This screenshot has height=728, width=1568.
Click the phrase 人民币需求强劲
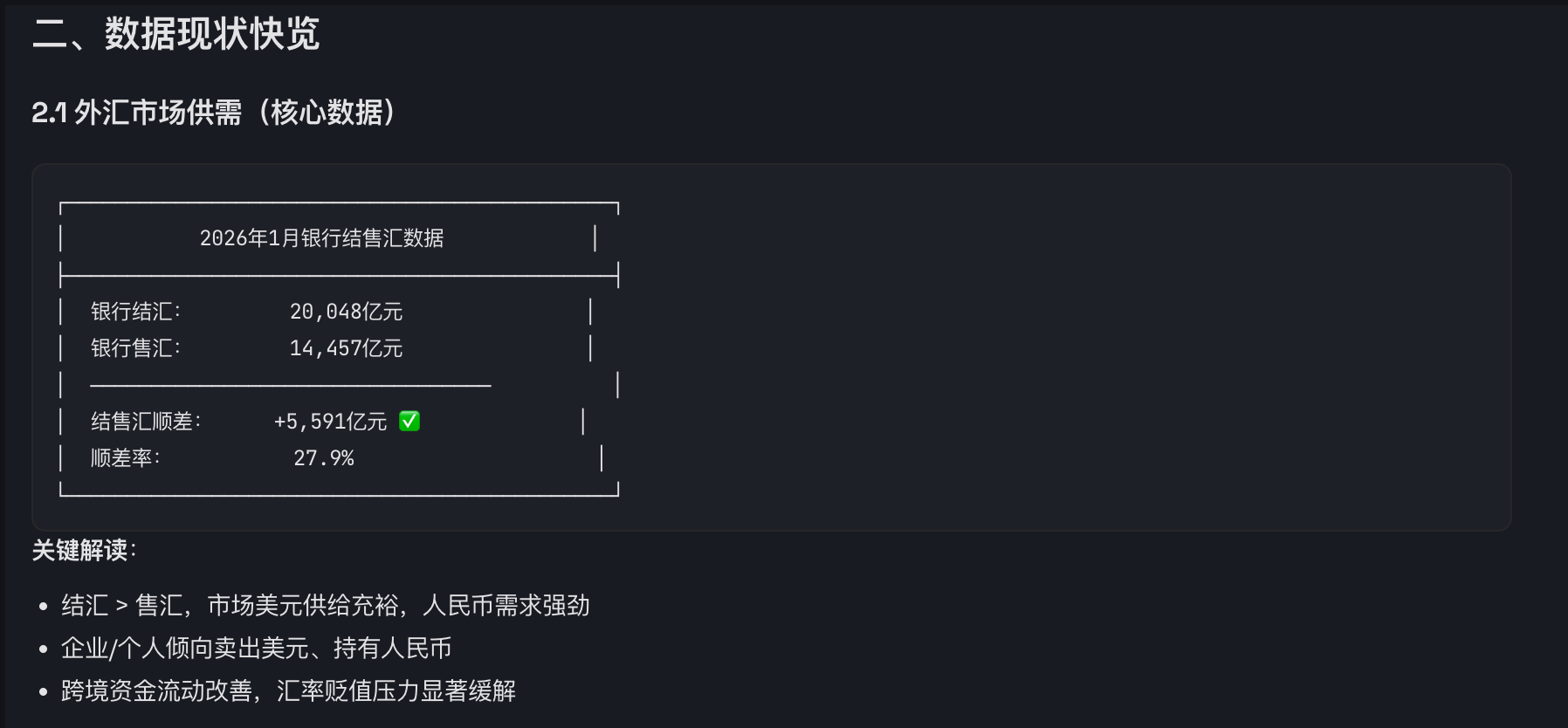[x=506, y=605]
